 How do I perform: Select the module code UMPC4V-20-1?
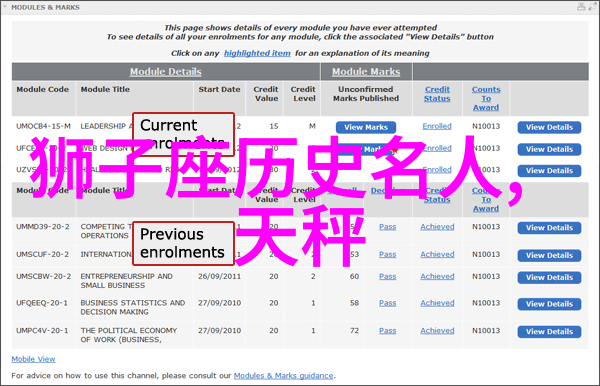42,331
